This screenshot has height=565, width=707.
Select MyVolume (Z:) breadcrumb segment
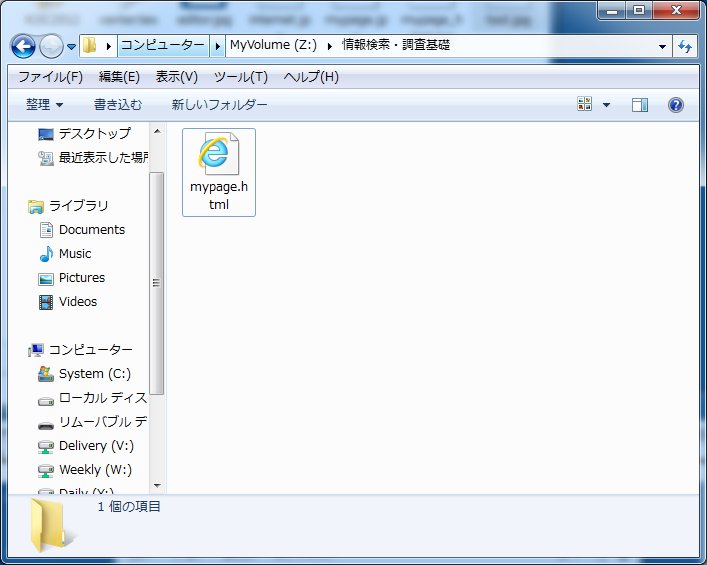tap(273, 45)
